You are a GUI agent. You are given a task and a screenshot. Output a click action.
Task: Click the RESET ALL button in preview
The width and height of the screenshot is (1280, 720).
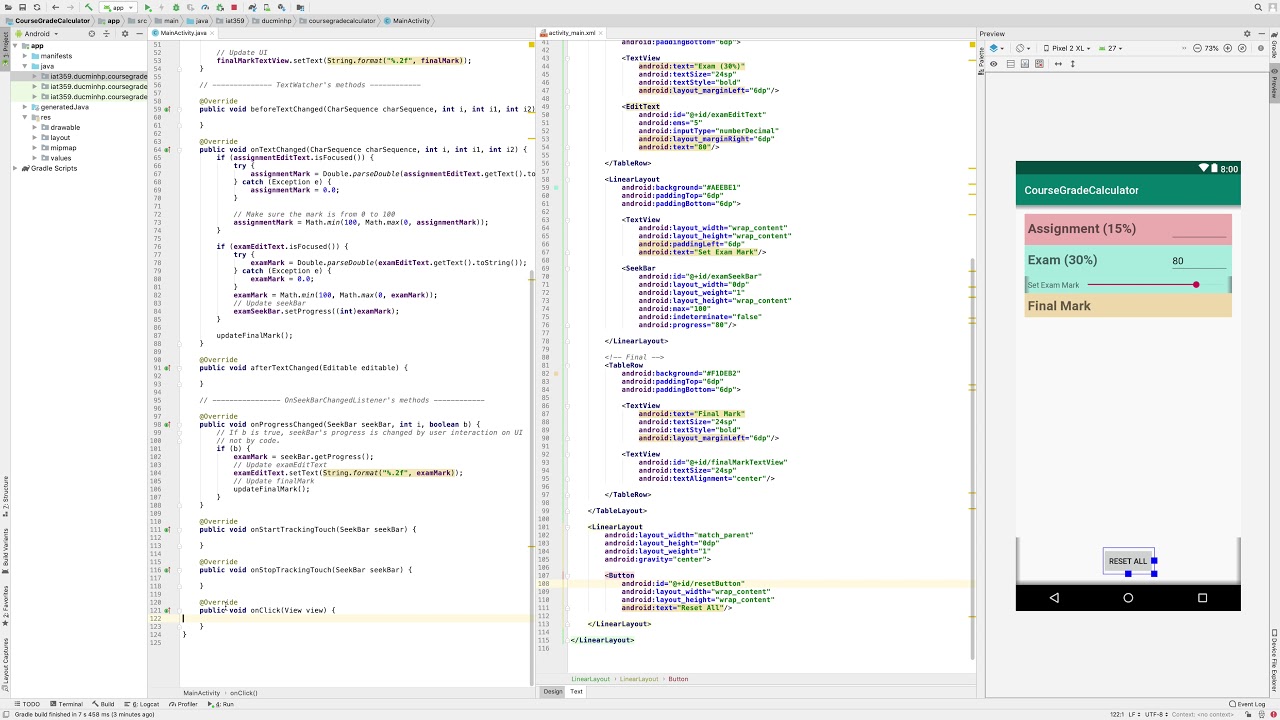pos(1128,561)
